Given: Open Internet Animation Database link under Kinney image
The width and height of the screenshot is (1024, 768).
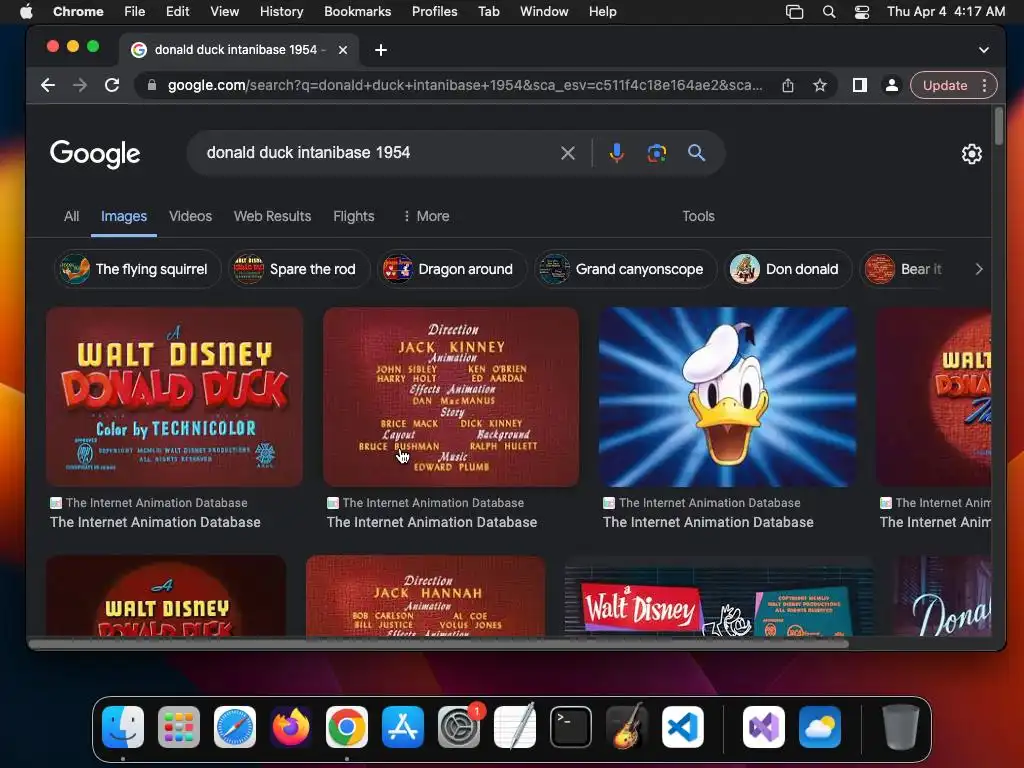Looking at the screenshot, I should point(432,522).
